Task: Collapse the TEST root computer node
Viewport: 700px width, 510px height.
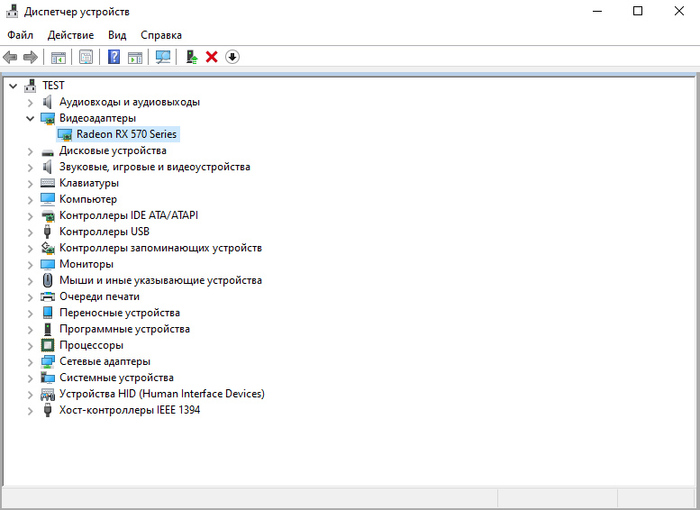Action: pos(12,86)
